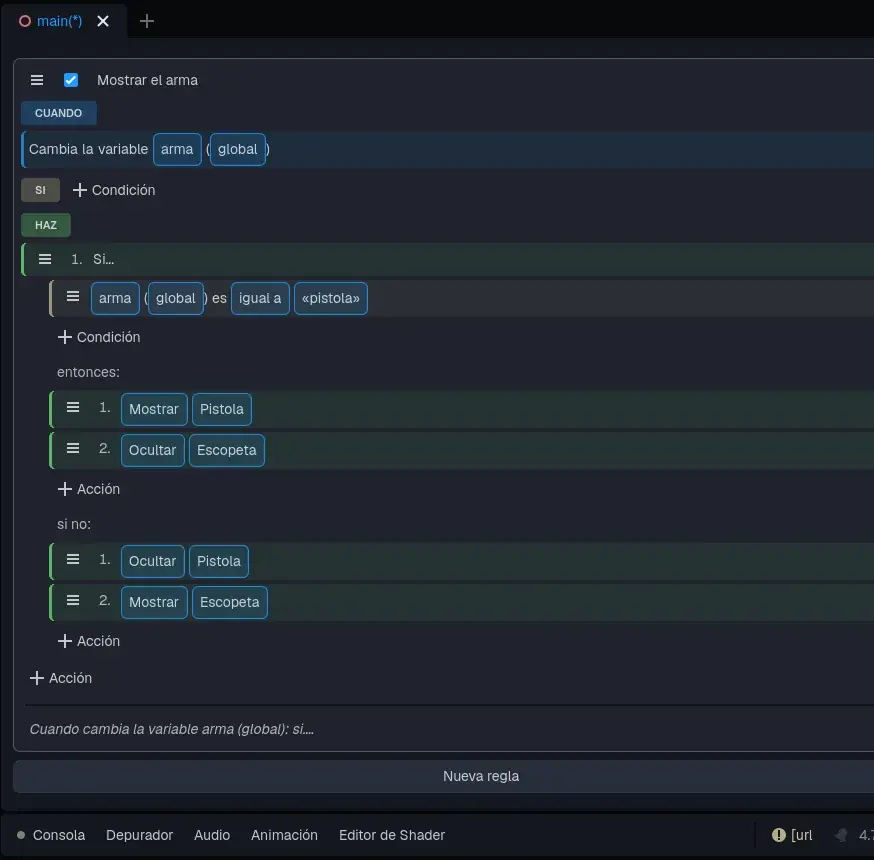
Task: Add a Condición next to the SI label
Action: (x=114, y=190)
